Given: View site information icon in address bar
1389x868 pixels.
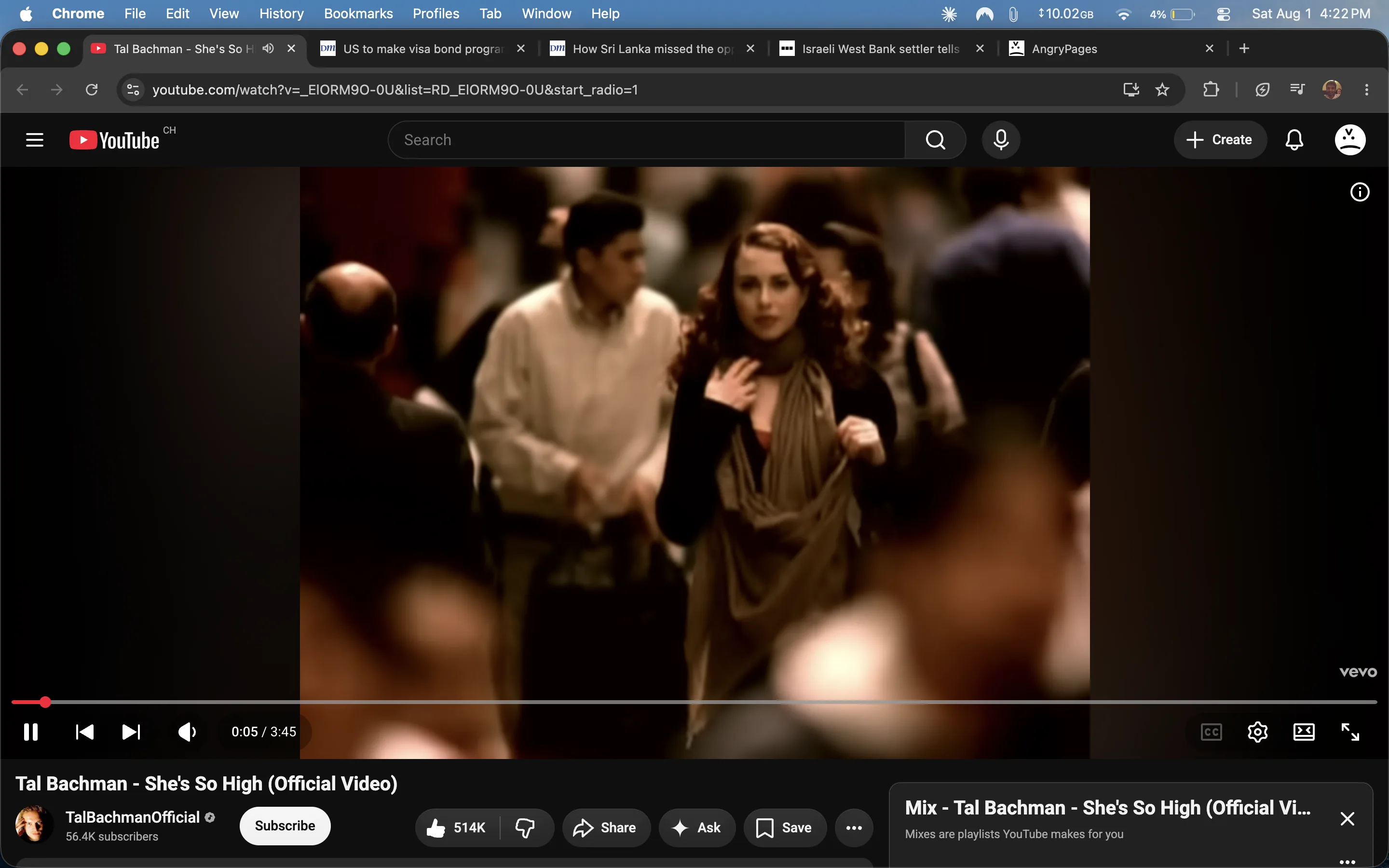Looking at the screenshot, I should (x=133, y=90).
